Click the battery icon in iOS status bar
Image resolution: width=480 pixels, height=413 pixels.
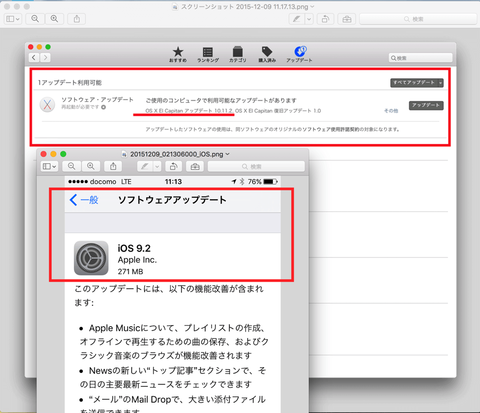(x=270, y=182)
